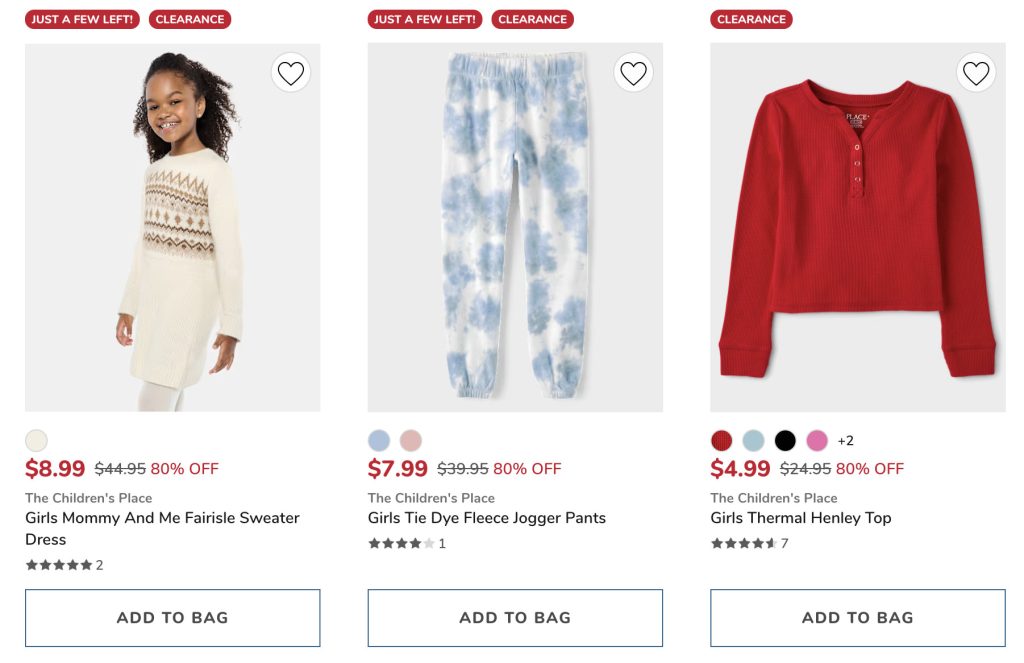Pick the light blue Henley top swatch

coord(754,441)
